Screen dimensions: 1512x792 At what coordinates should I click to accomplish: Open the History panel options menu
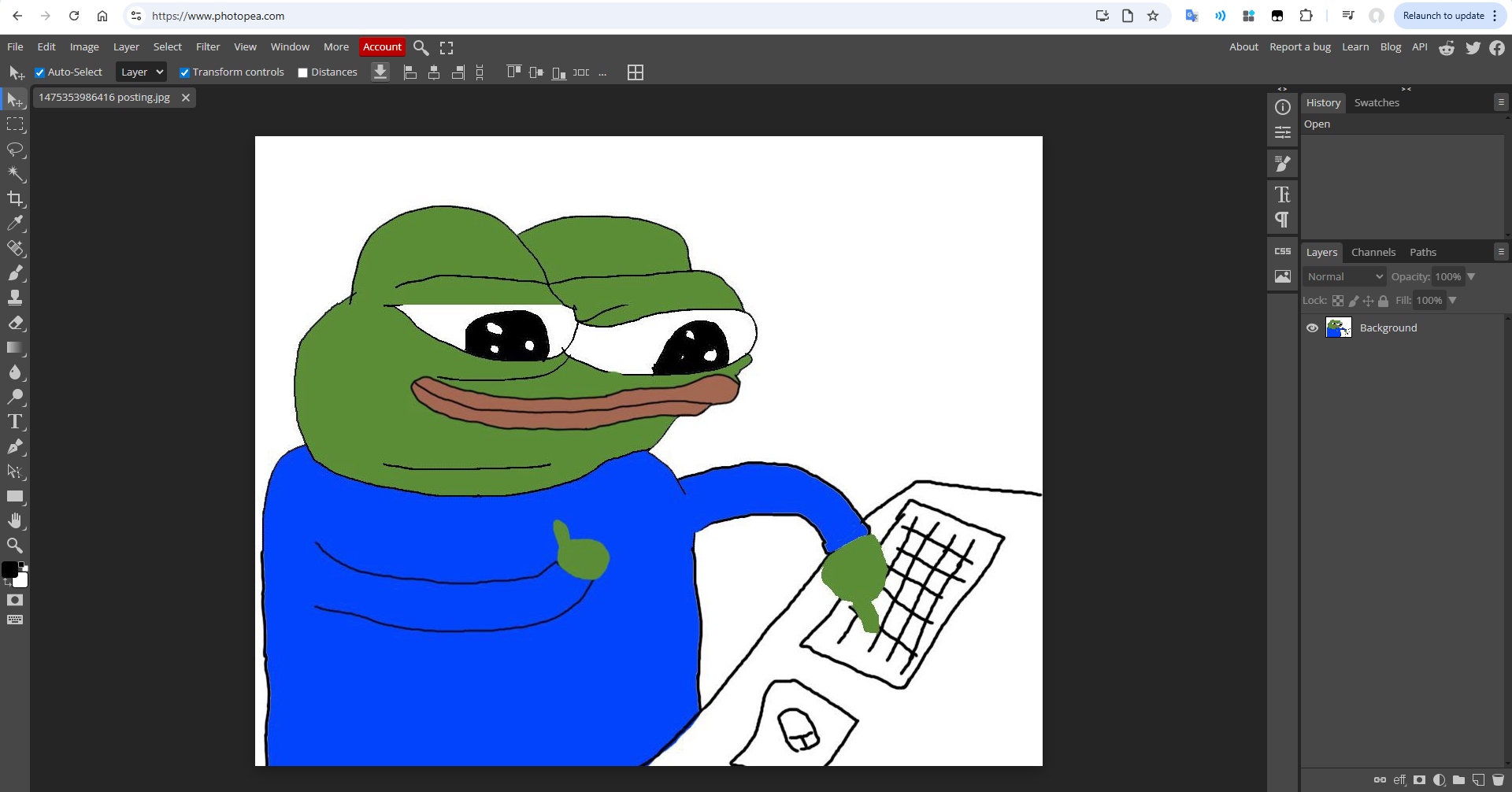pyautogui.click(x=1501, y=102)
